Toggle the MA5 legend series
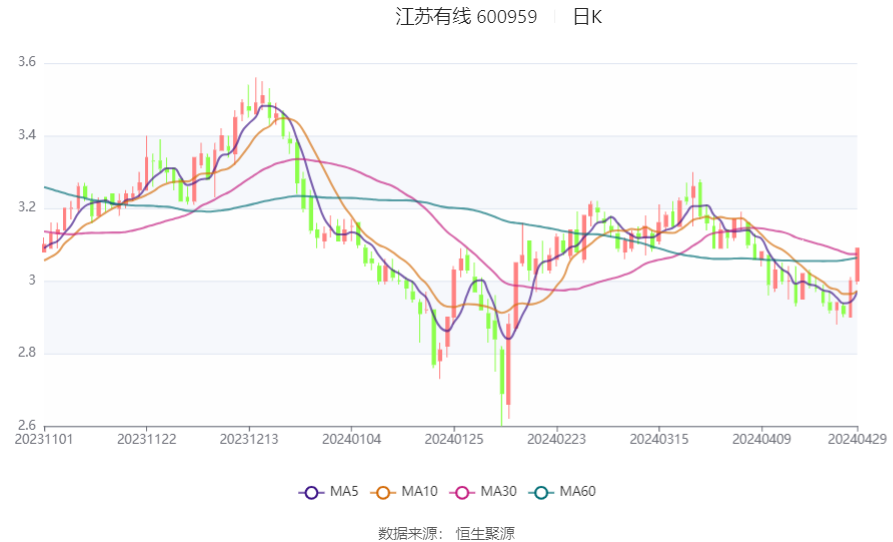The width and height of the screenshot is (893, 542). (x=329, y=492)
